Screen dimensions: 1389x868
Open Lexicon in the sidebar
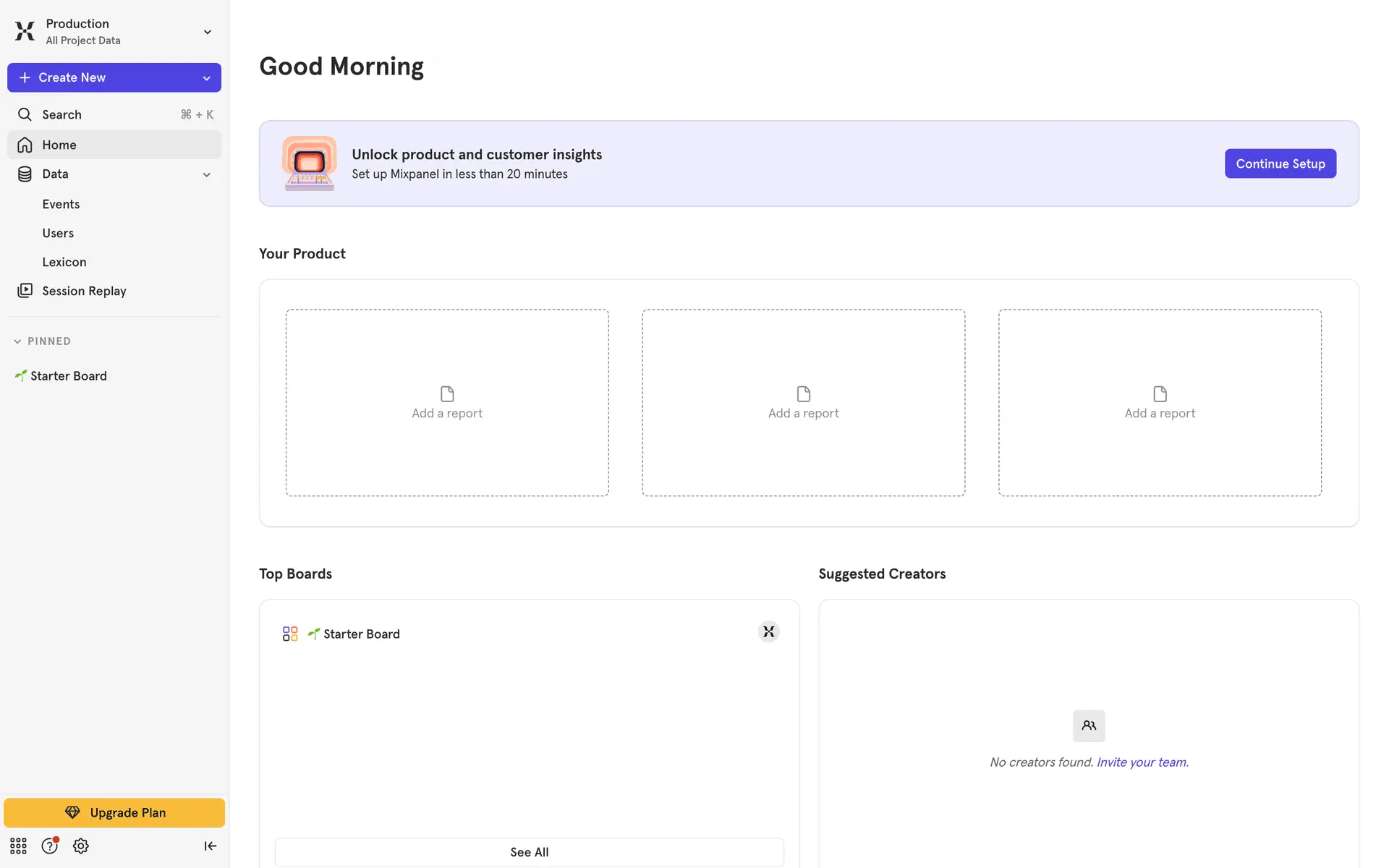tap(64, 262)
